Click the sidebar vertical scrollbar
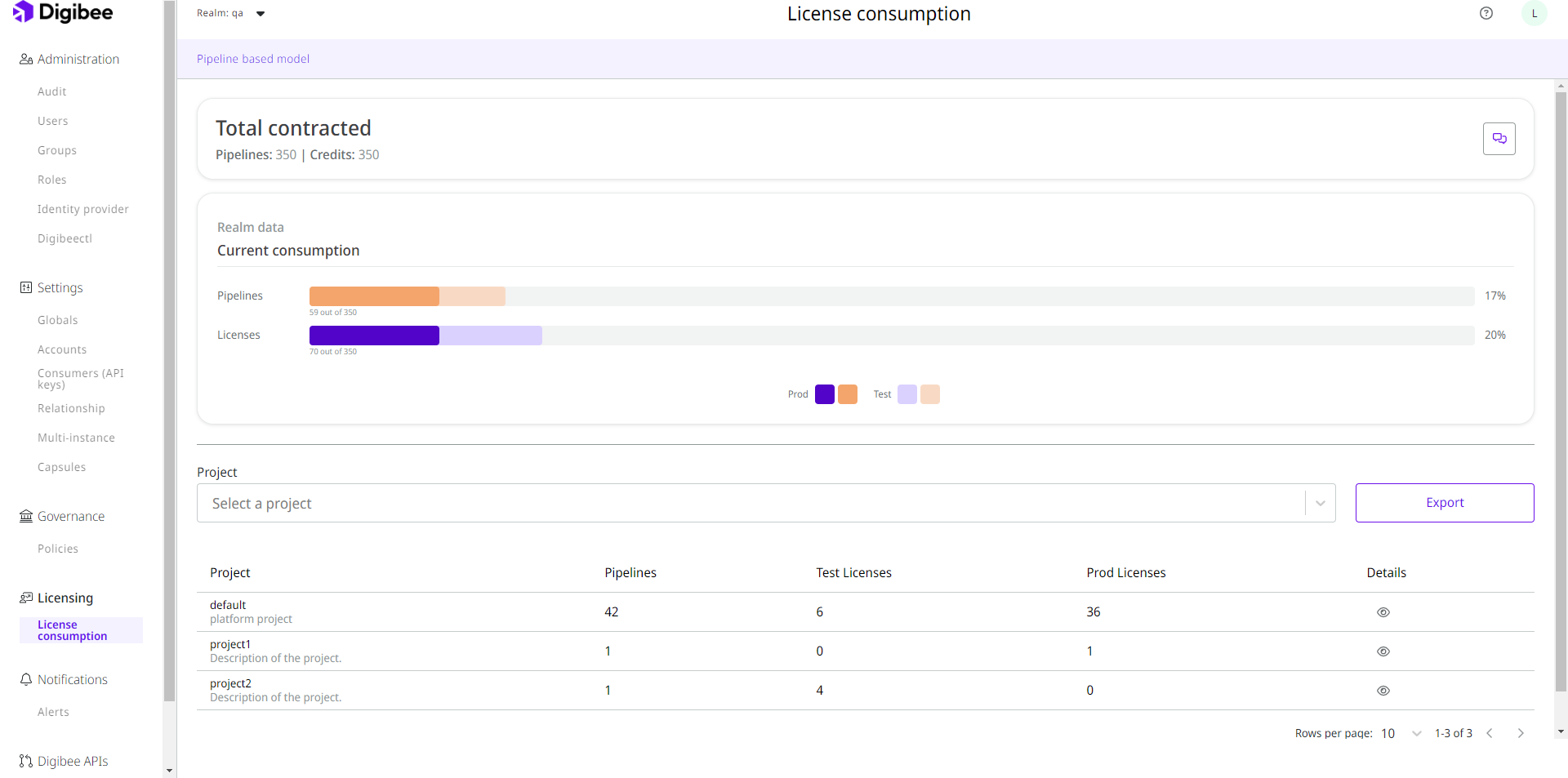 pos(170,351)
